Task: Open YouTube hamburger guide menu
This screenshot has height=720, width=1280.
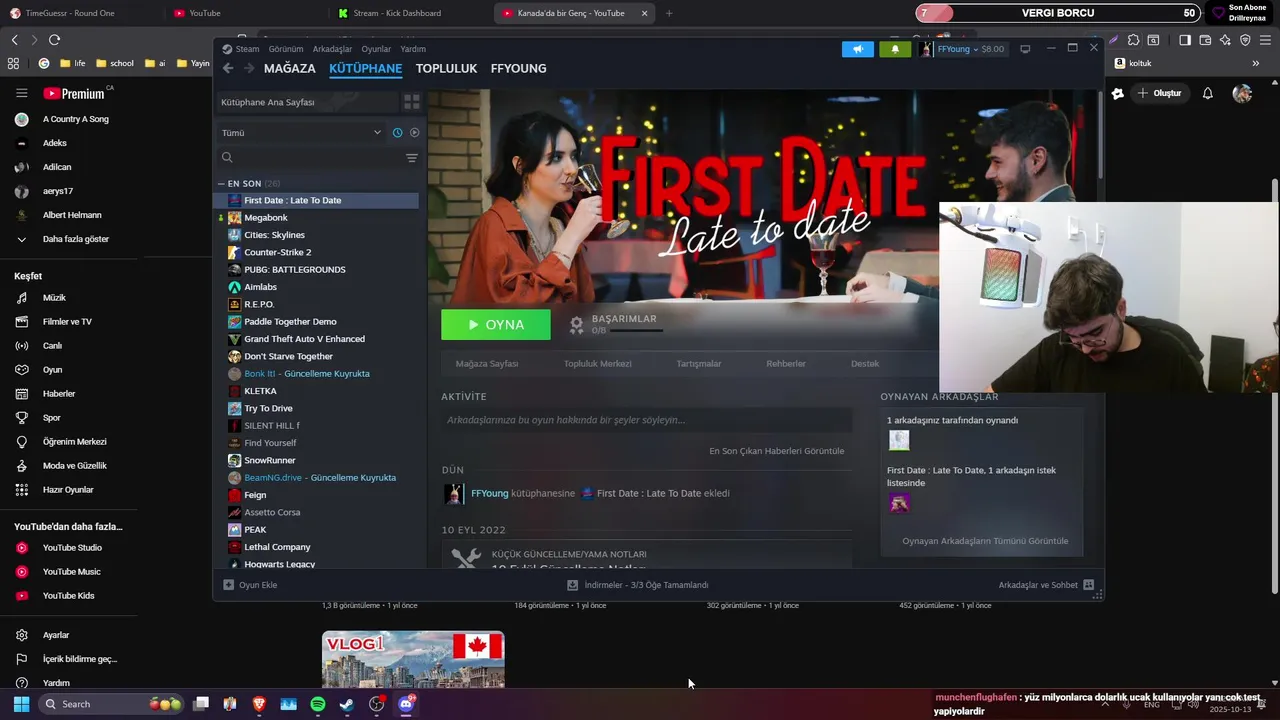Action: (x=21, y=93)
